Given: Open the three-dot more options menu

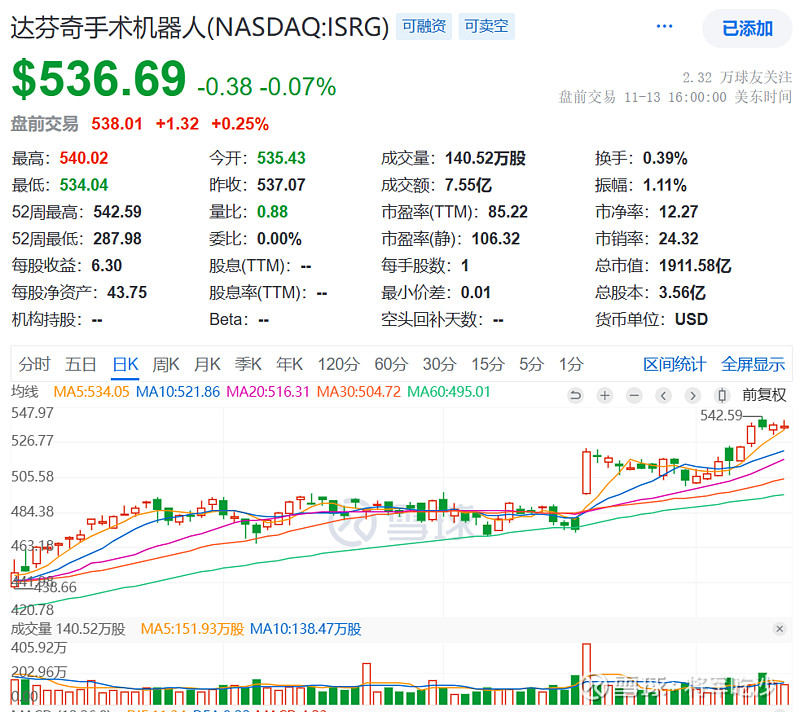Looking at the screenshot, I should coord(664,26).
